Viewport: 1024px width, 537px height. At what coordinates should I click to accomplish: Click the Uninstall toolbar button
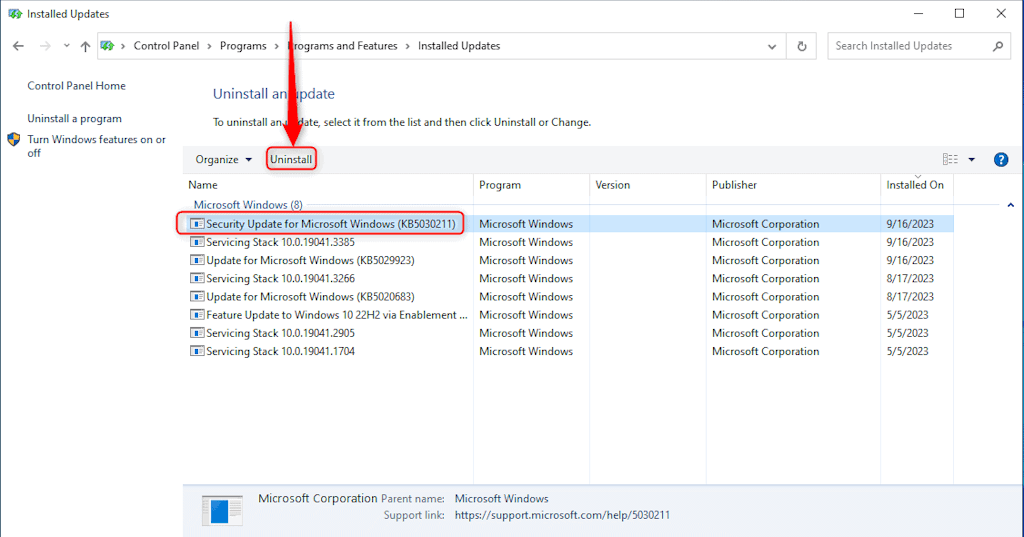pyautogui.click(x=291, y=159)
